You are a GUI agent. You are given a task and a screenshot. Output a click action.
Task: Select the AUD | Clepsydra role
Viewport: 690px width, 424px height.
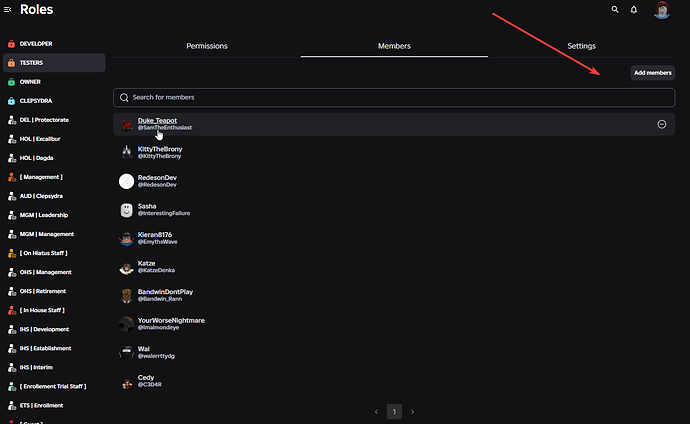coord(54,196)
